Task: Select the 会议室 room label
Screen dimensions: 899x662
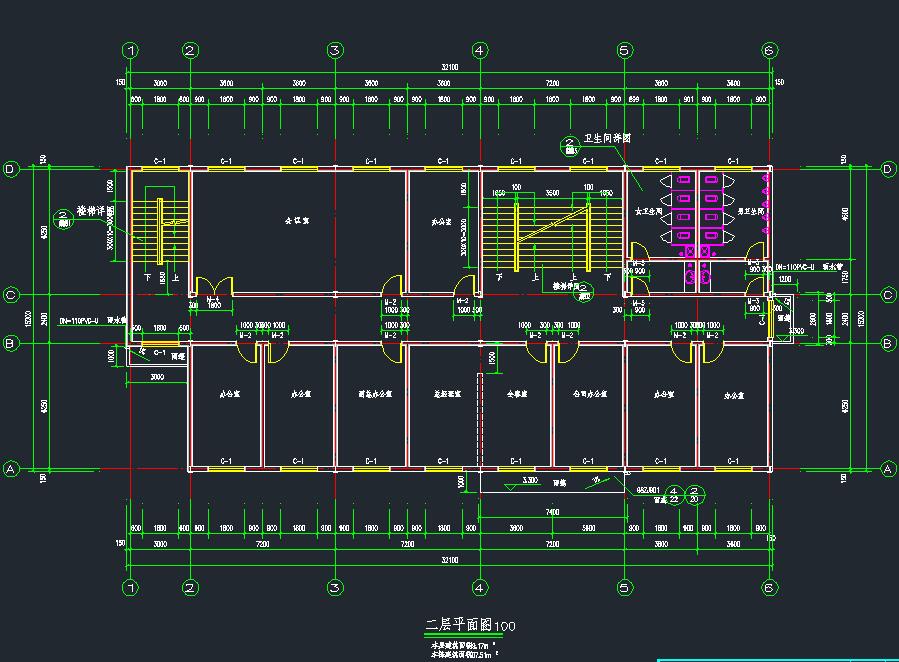Action: tap(297, 220)
